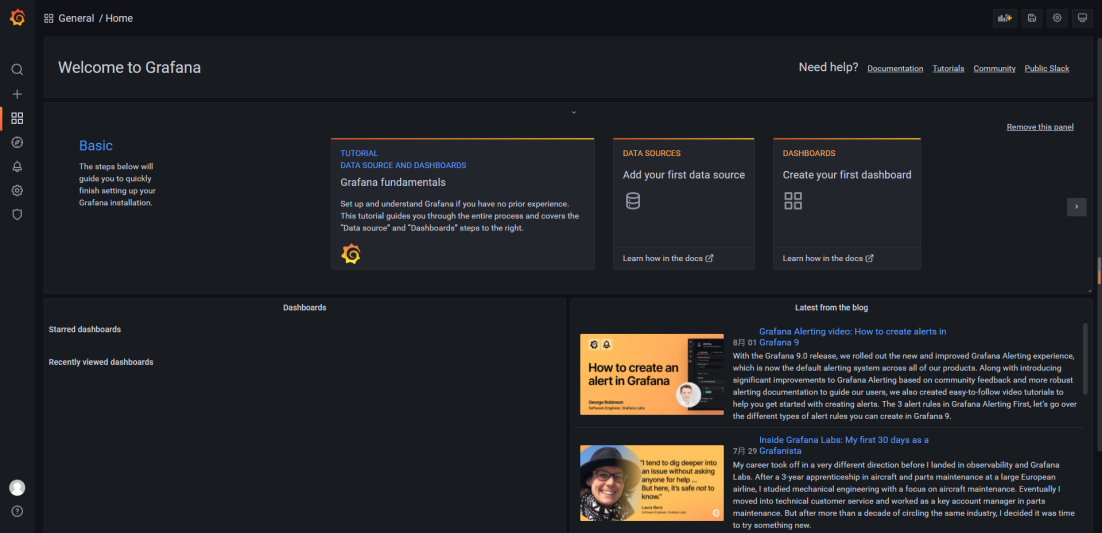Open the Server Admin shield icon
Image resolution: width=1102 pixels, height=533 pixels.
(18, 214)
